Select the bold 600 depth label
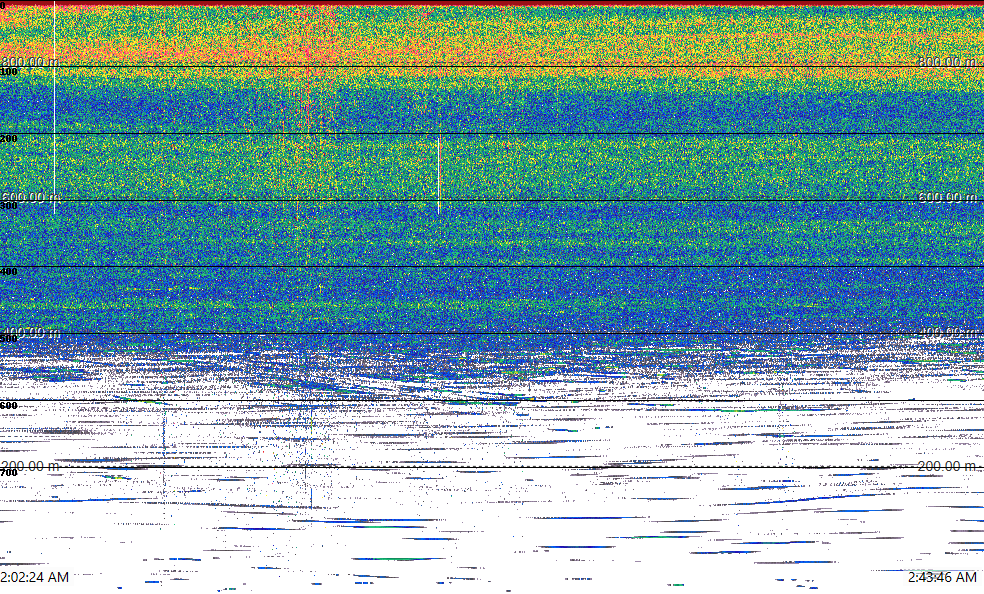 coord(9,406)
